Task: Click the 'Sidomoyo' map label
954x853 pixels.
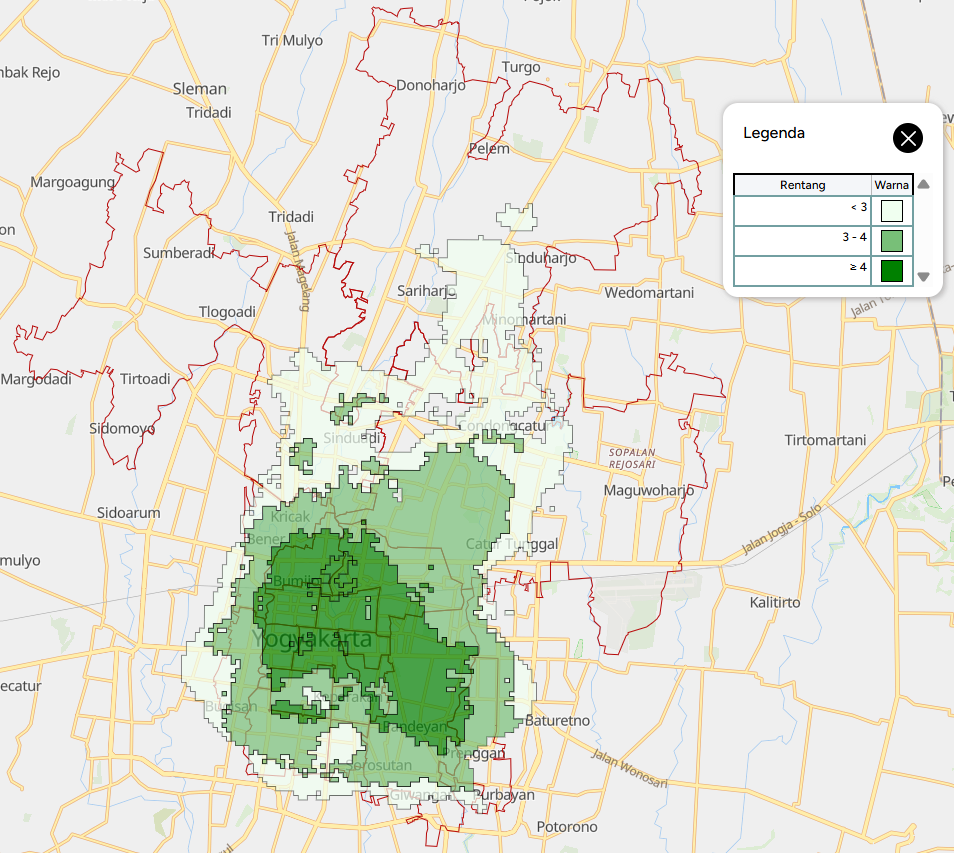Action: pyautogui.click(x=122, y=428)
